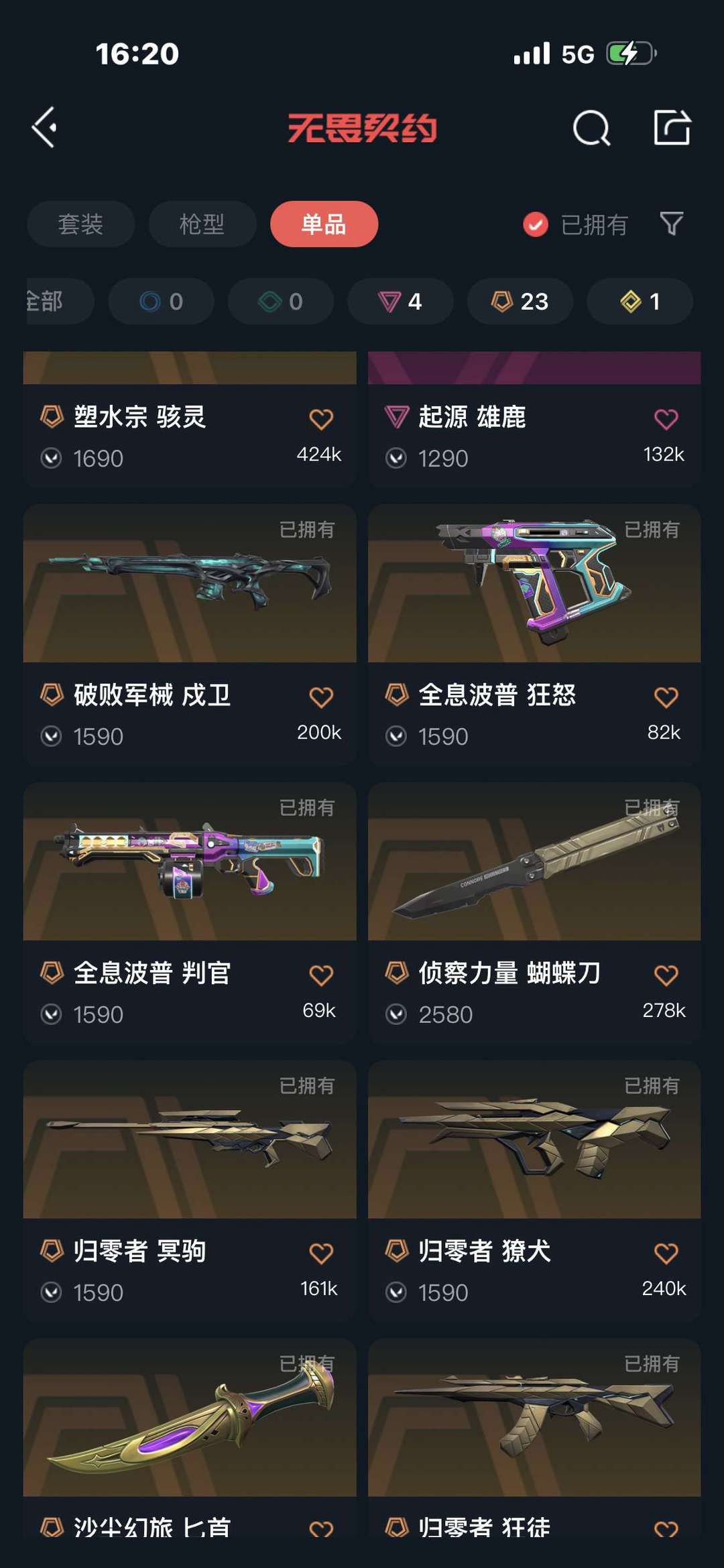This screenshot has height=1568, width=724.
Task: Filter by yellow tier with count 1
Action: pyautogui.click(x=640, y=302)
